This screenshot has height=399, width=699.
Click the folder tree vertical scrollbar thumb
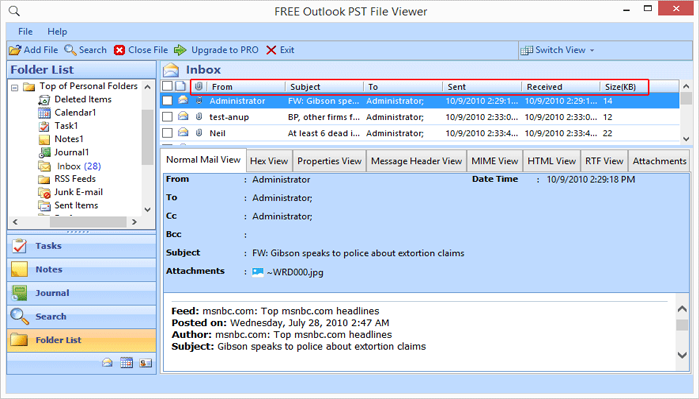(148, 137)
